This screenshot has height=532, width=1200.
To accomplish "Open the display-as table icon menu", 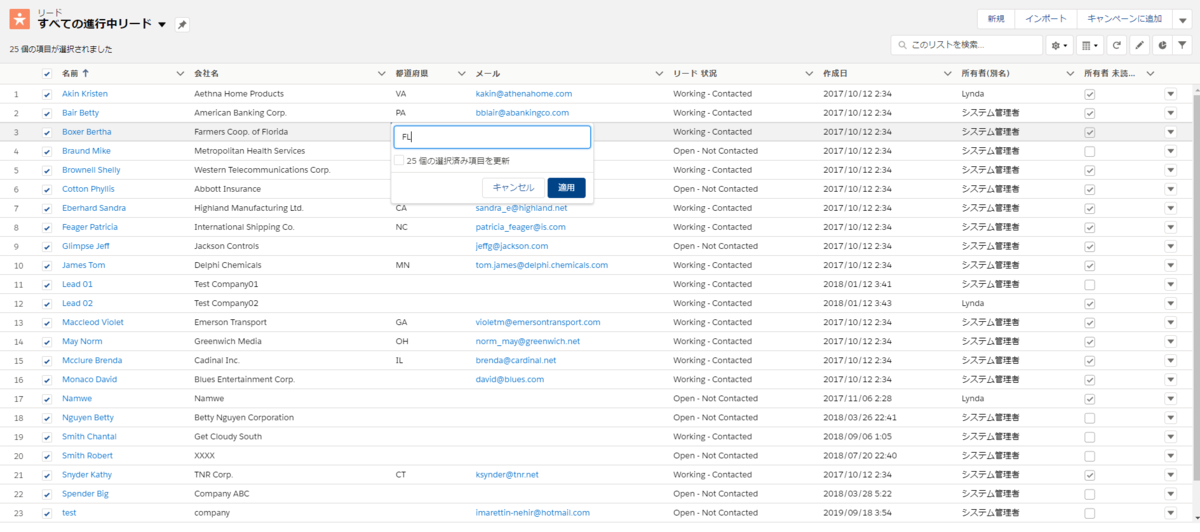I will click(x=1091, y=45).
